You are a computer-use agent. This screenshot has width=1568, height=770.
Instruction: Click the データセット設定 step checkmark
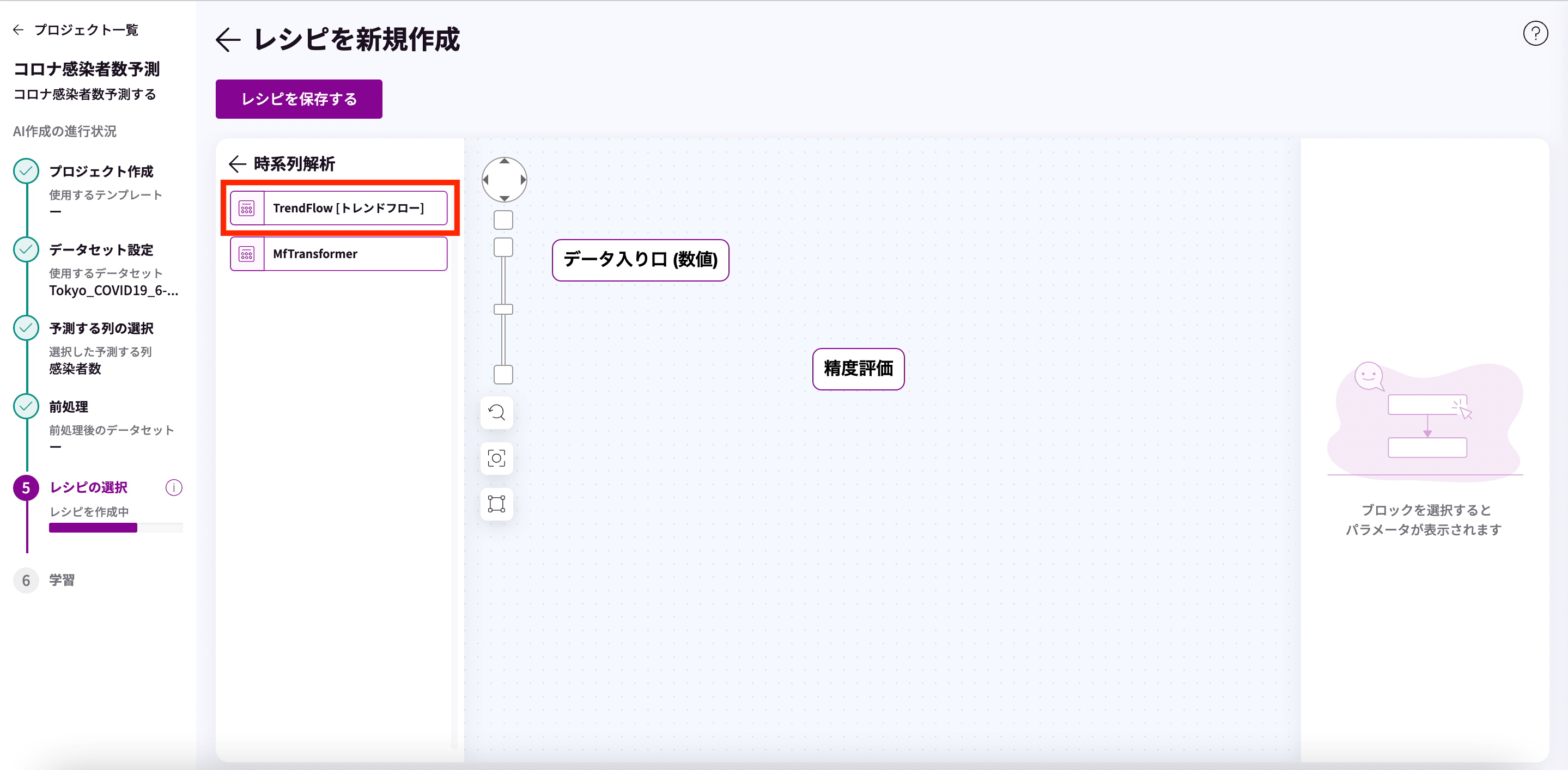tap(26, 250)
